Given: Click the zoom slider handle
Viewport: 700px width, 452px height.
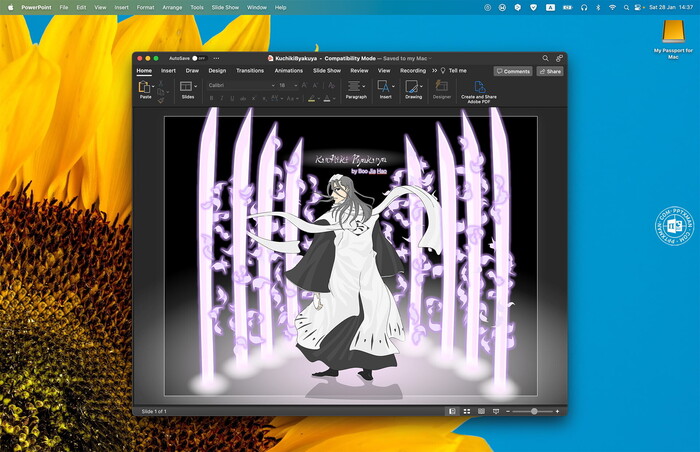Looking at the screenshot, I should click(x=534, y=411).
